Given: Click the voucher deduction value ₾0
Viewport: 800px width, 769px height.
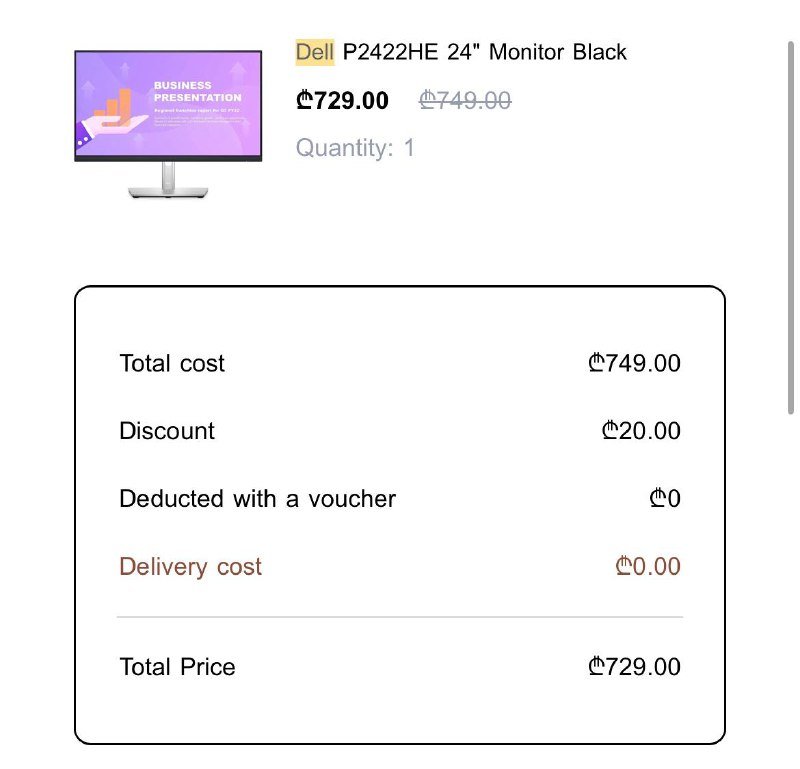Looking at the screenshot, I should (x=664, y=498).
